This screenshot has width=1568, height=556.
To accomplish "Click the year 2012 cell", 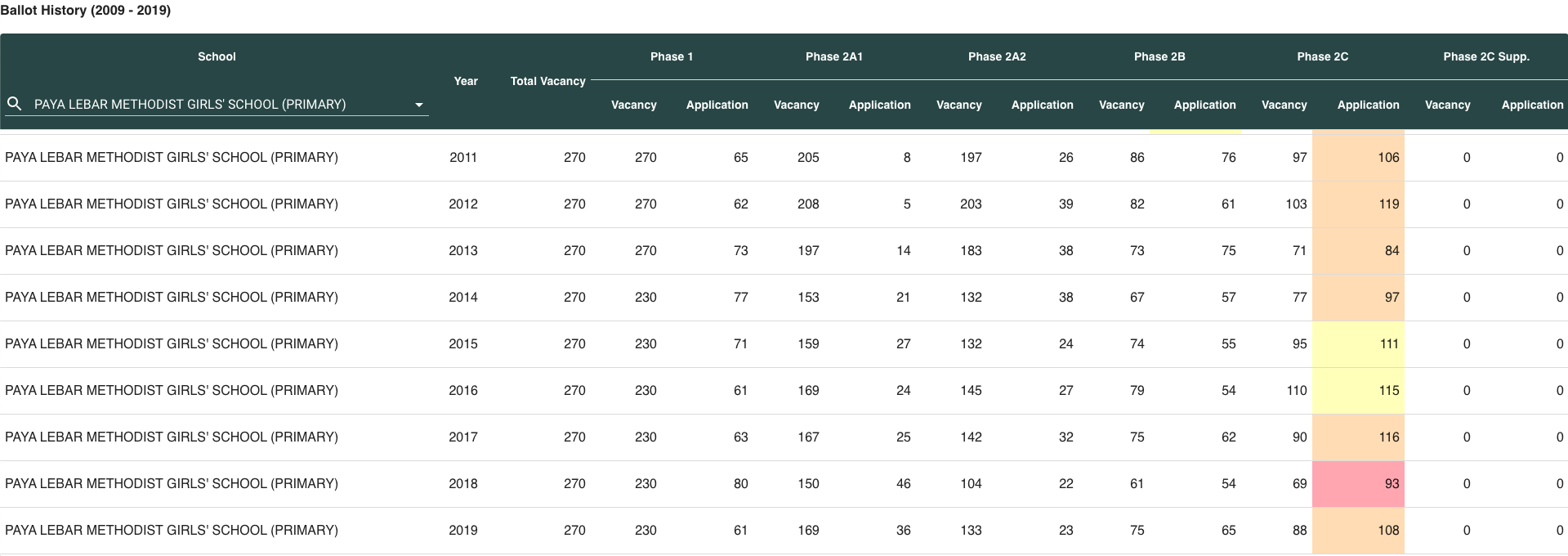I will tap(463, 204).
